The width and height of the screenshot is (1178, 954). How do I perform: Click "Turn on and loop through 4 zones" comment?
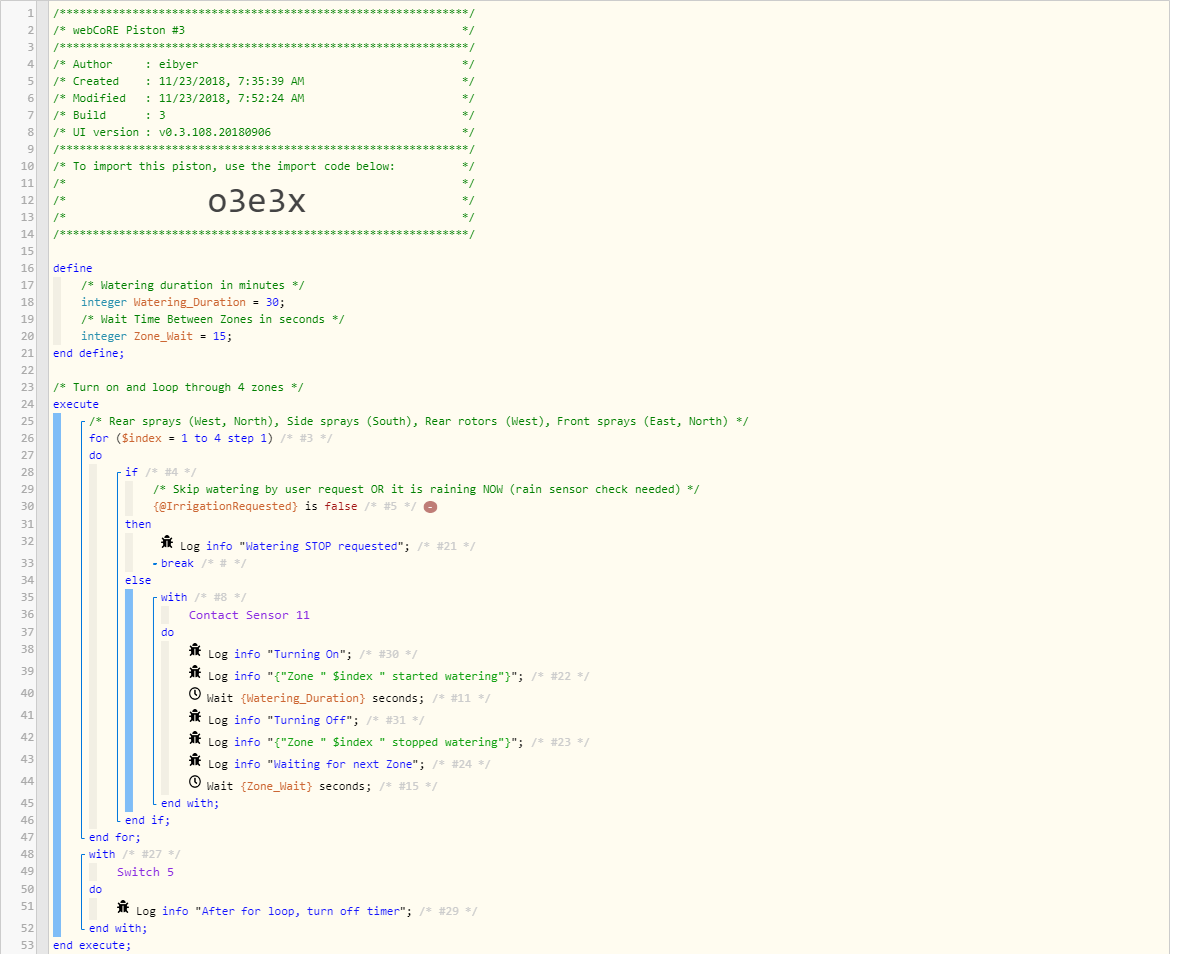pyautogui.click(x=178, y=388)
